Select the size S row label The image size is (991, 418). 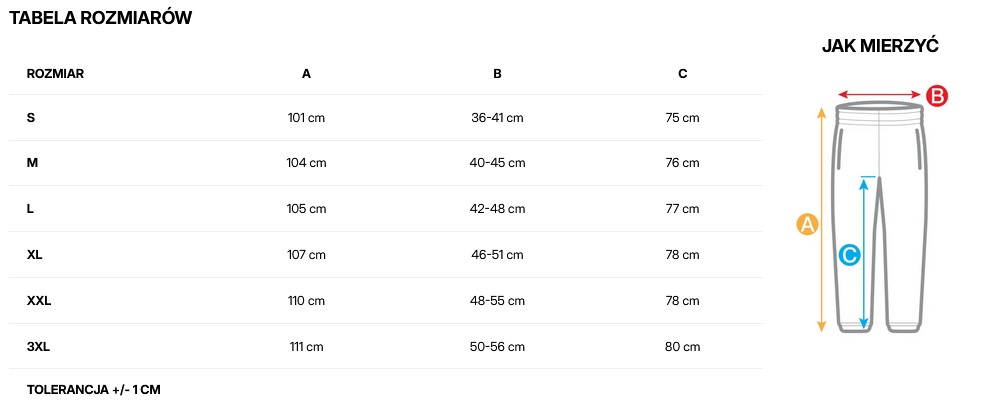point(31,118)
